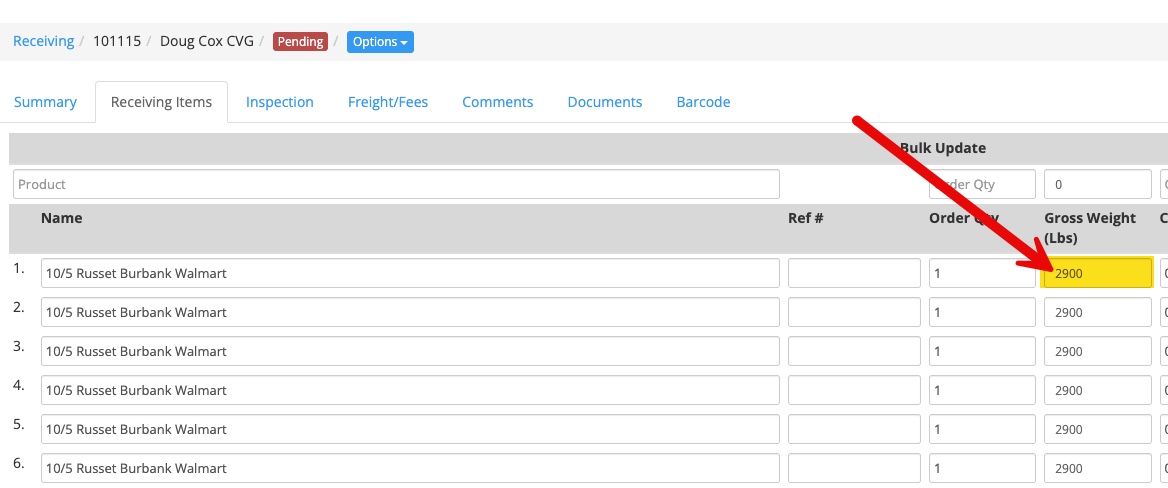Click the Pending status badge
Viewport: 1168px width, 488px height.
point(300,42)
